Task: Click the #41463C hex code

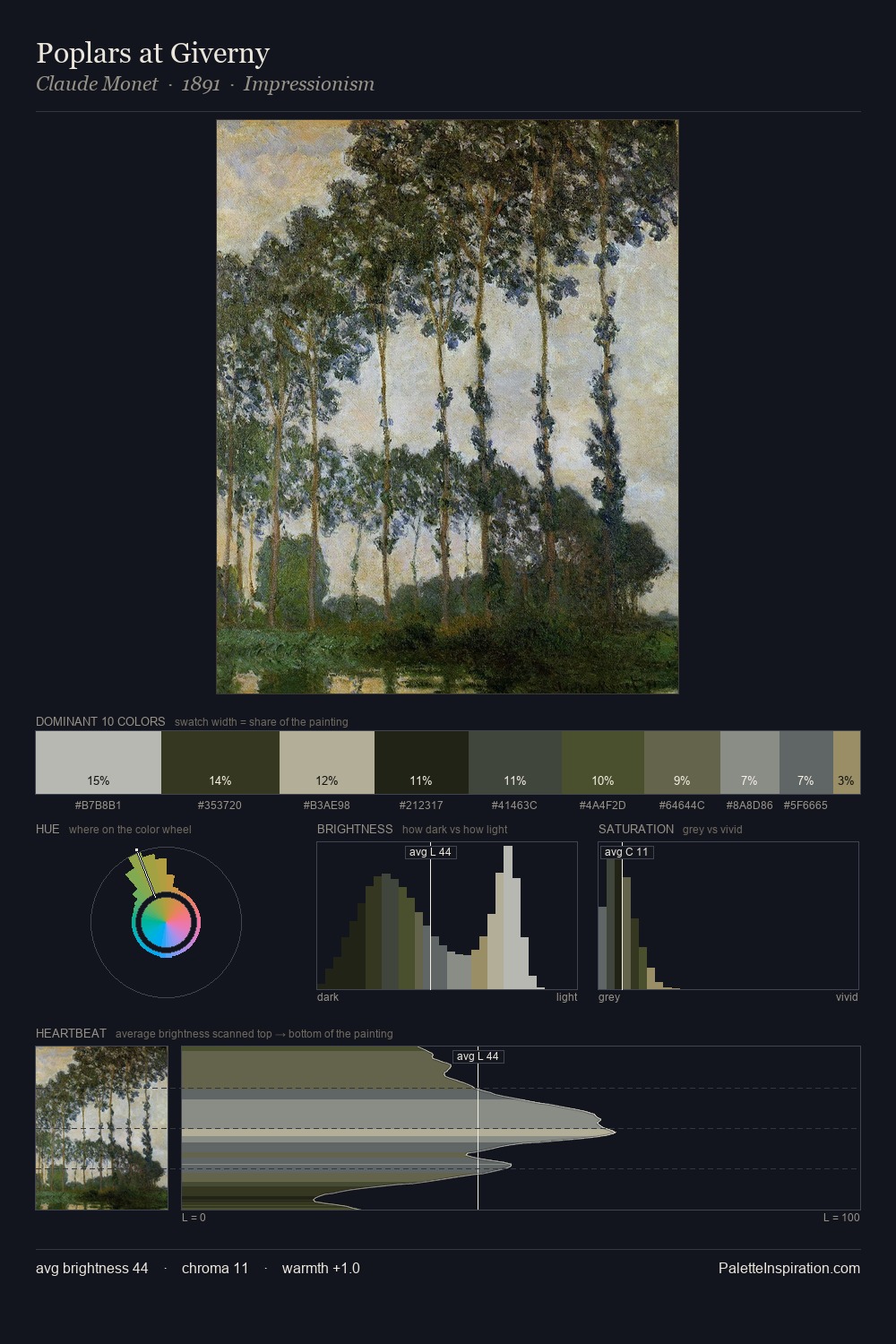Action: point(514,806)
